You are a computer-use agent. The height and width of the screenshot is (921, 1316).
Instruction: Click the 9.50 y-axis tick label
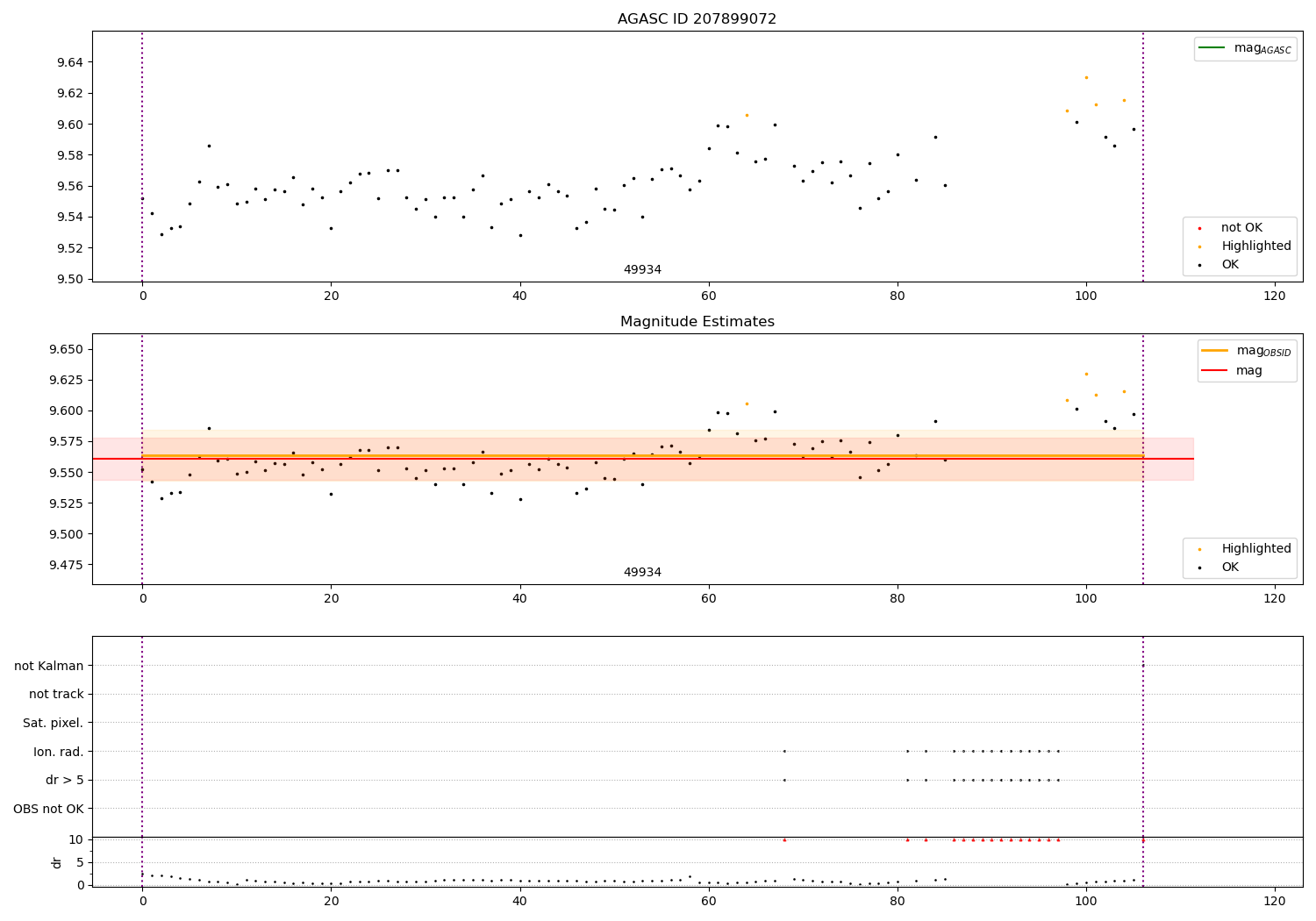[70, 280]
